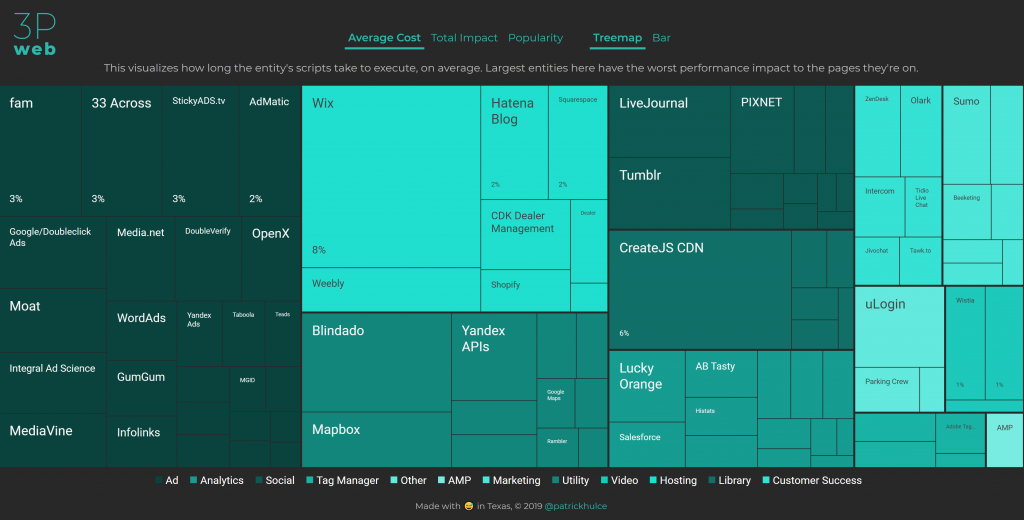Click the GumGum treemap cell
Viewport: 1024px width, 520px height.
(x=142, y=387)
